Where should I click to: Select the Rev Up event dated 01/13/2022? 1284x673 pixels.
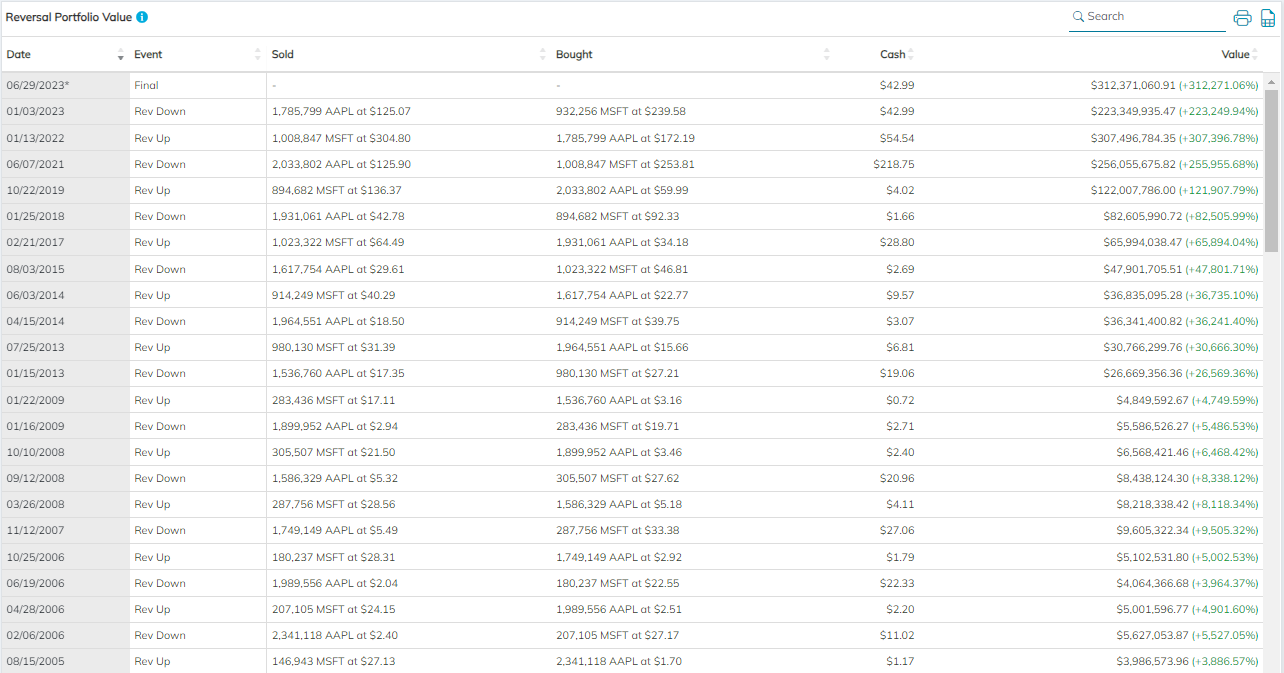pyautogui.click(x=152, y=138)
